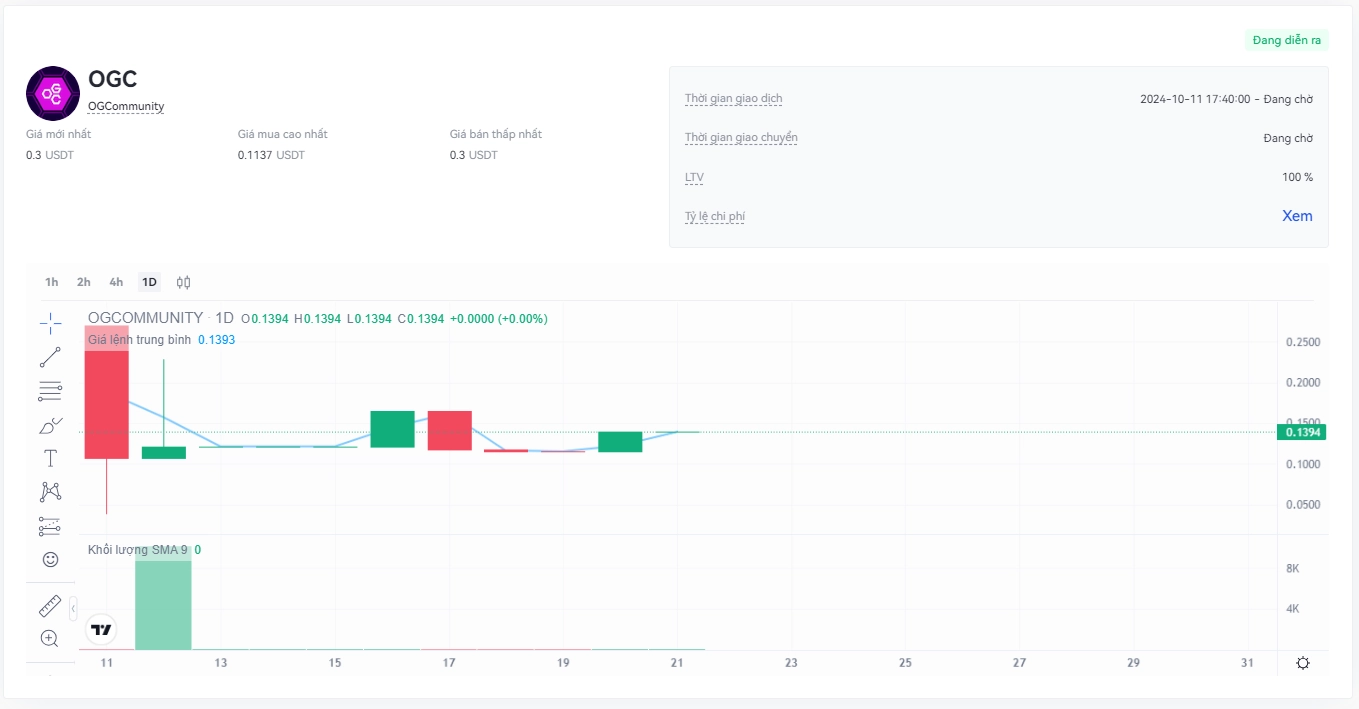Screen dimensions: 1359x709
Task: Select the crosshair cursor tool
Action: click(x=50, y=323)
